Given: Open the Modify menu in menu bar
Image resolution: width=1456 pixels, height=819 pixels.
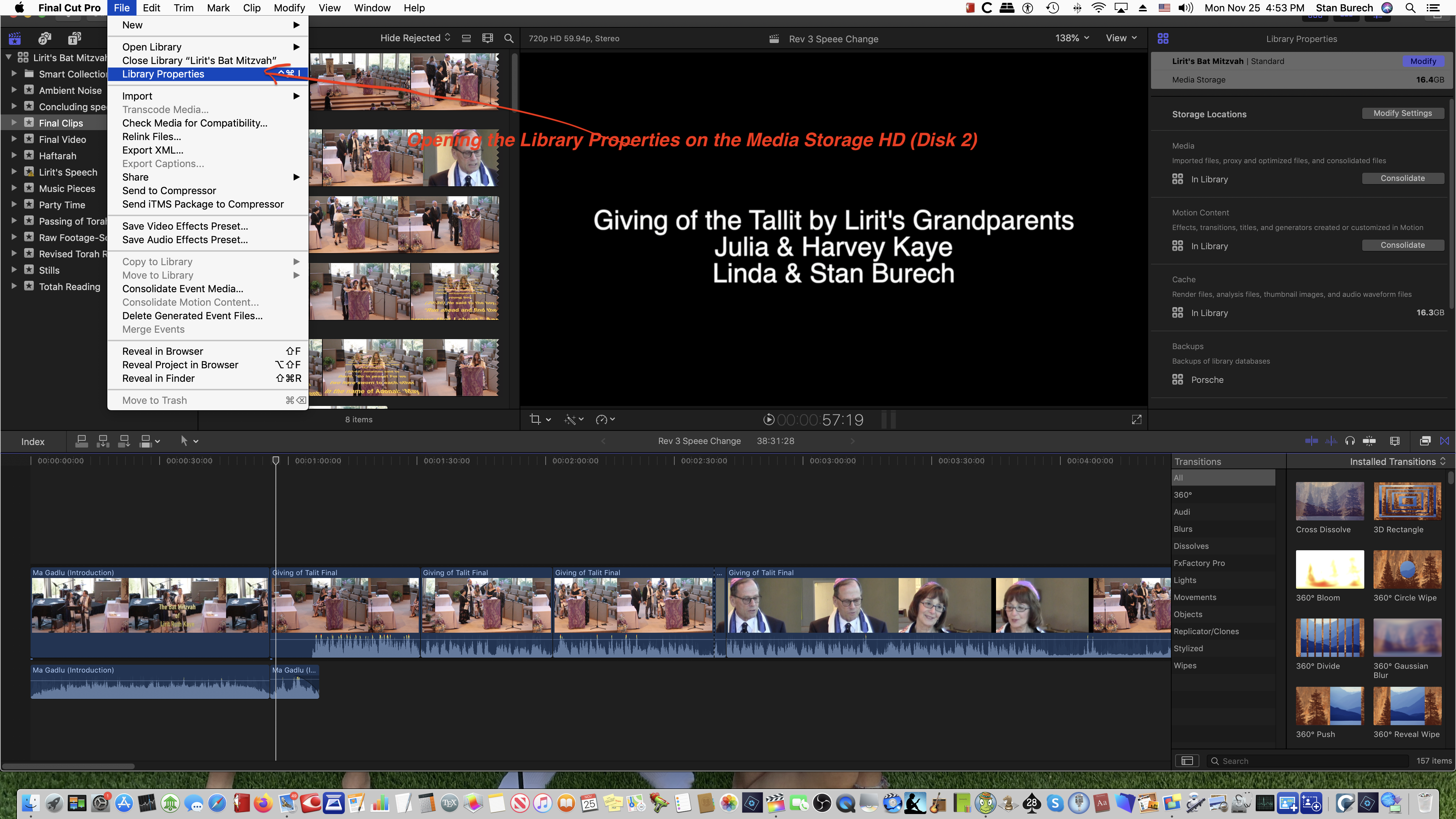Looking at the screenshot, I should point(289,8).
